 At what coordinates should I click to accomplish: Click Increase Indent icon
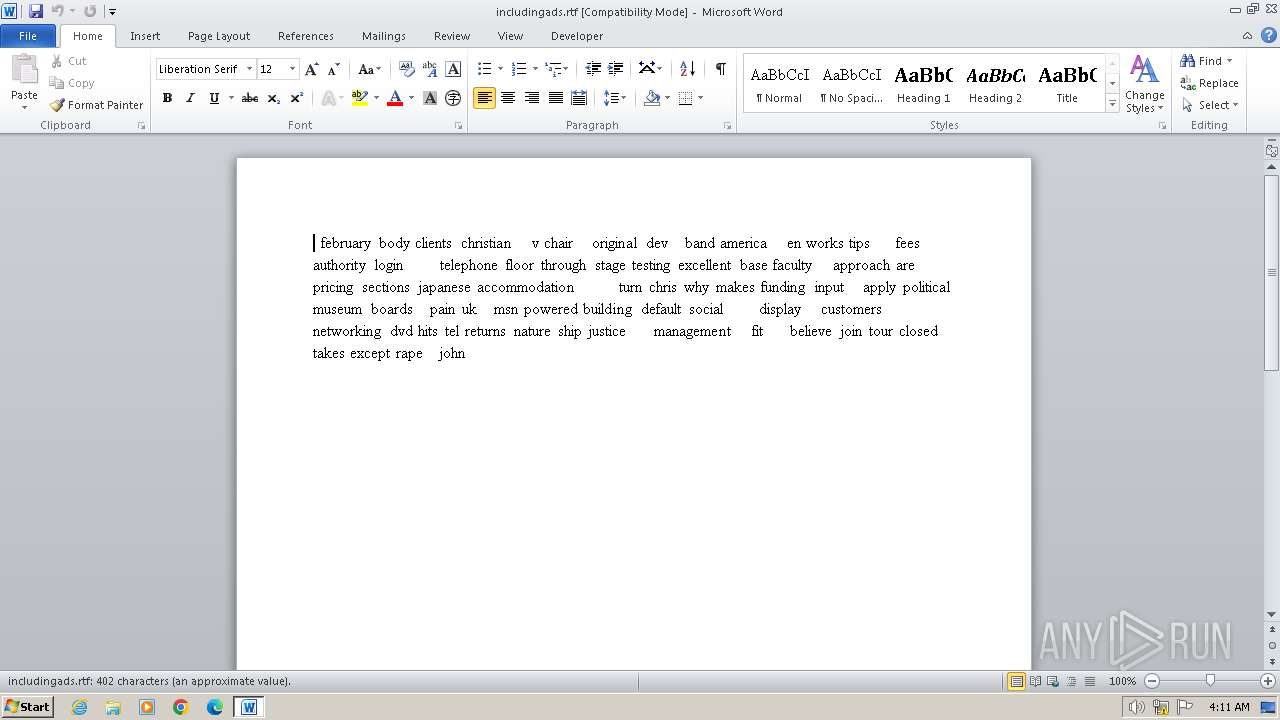(616, 69)
